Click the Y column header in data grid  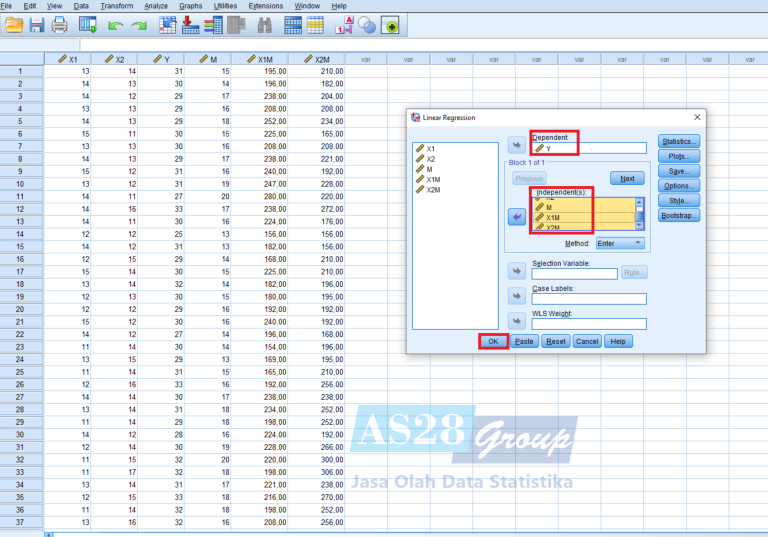pyautogui.click(x=160, y=59)
